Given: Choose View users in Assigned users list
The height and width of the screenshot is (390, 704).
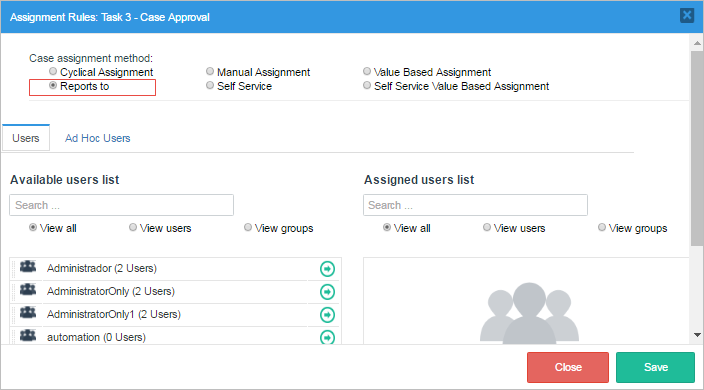Looking at the screenshot, I should 487,228.
